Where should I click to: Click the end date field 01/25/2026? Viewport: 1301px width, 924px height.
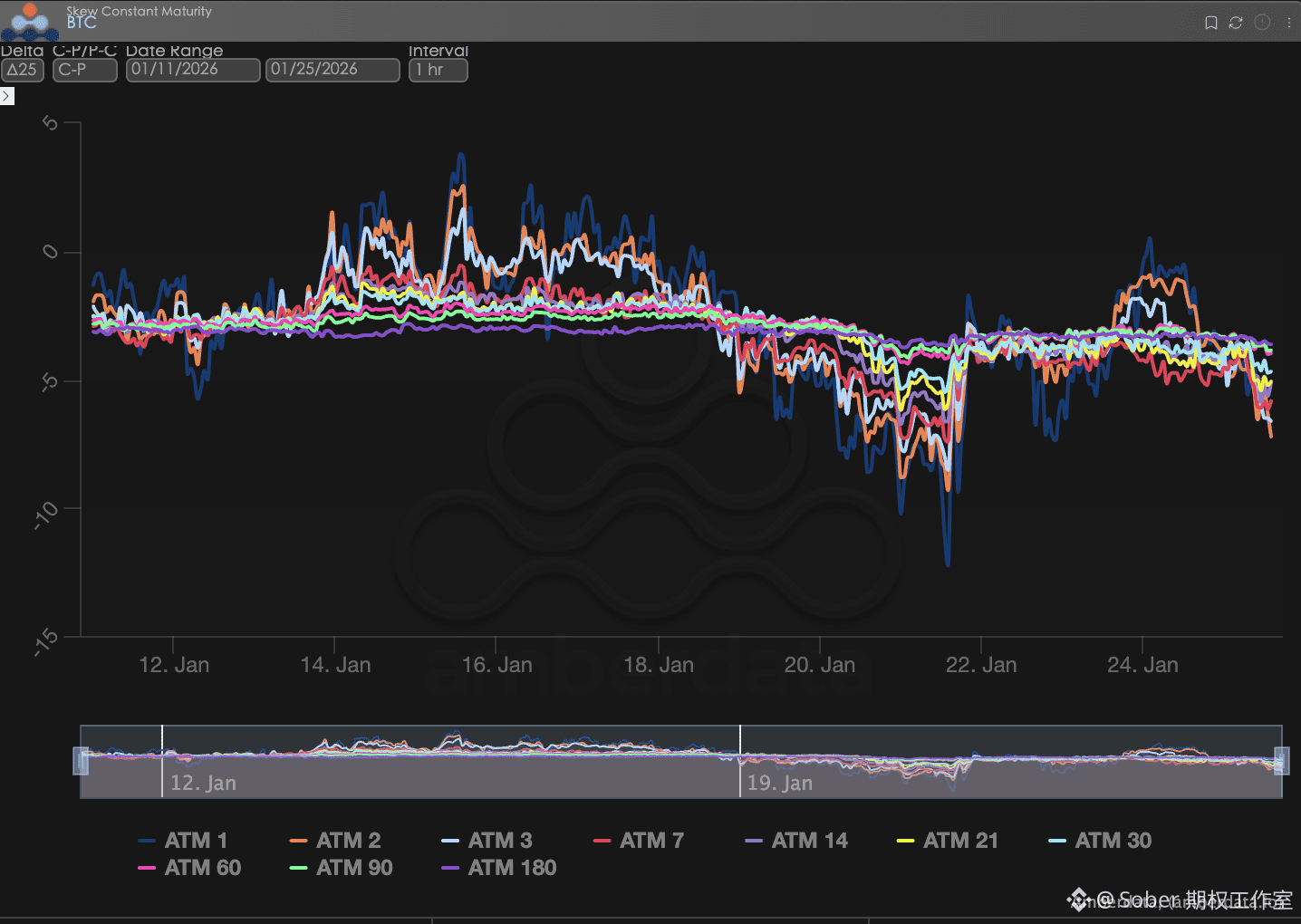332,70
